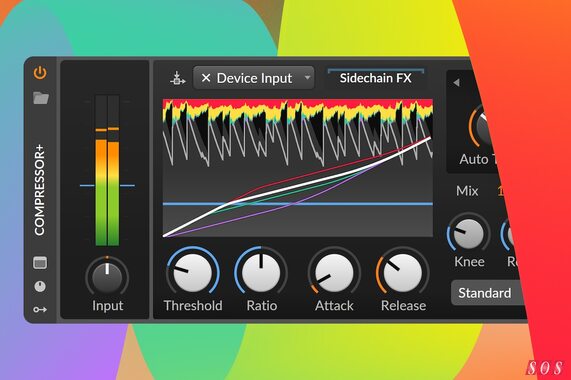Clear the sidechain source with X icon
Screen dimensions: 571x380
point(206,78)
